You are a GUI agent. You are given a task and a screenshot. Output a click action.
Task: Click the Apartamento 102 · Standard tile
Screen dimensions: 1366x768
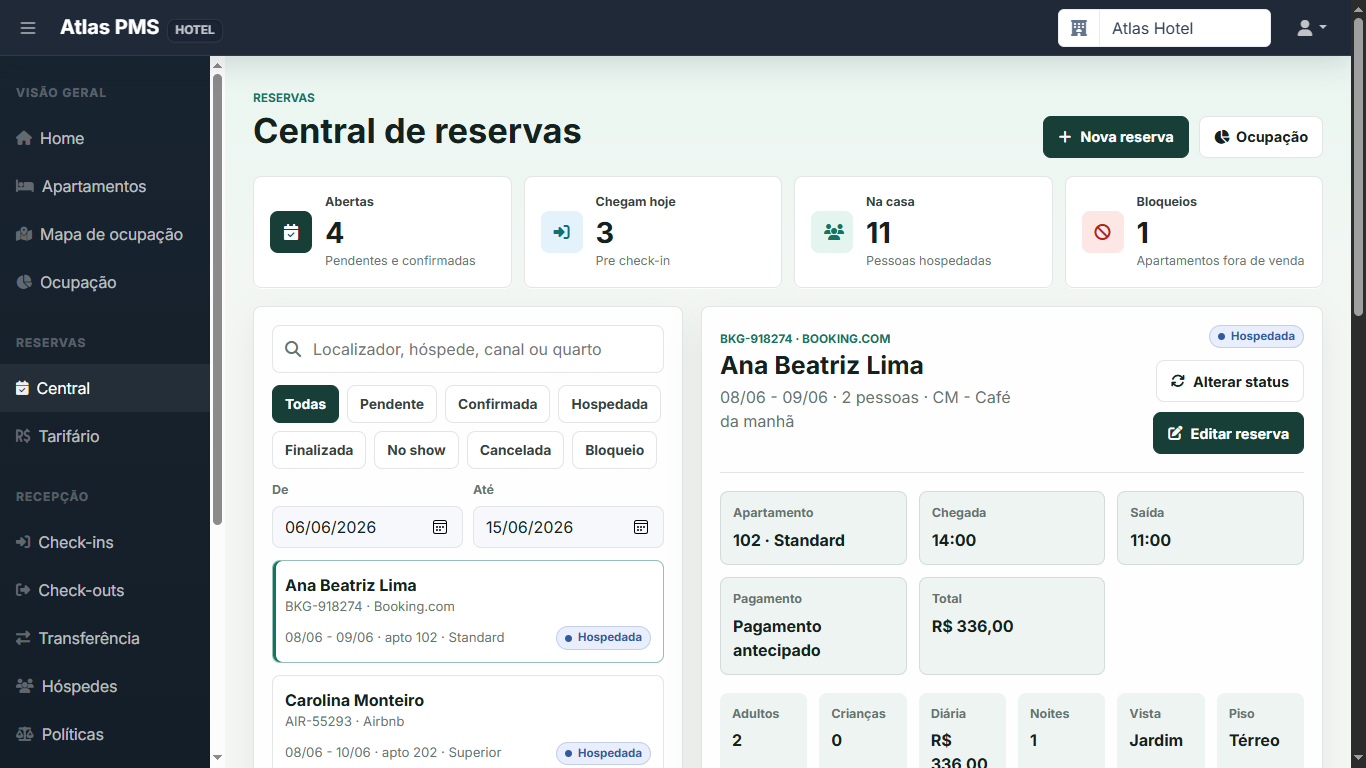pos(813,528)
